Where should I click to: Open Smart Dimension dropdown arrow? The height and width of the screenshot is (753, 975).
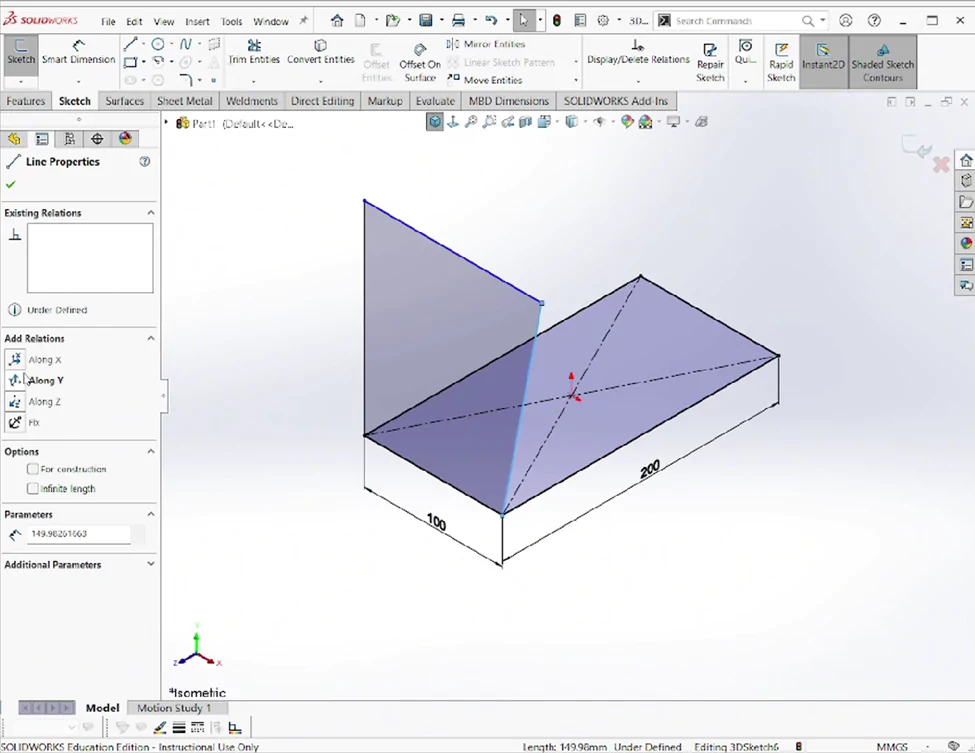78,81
